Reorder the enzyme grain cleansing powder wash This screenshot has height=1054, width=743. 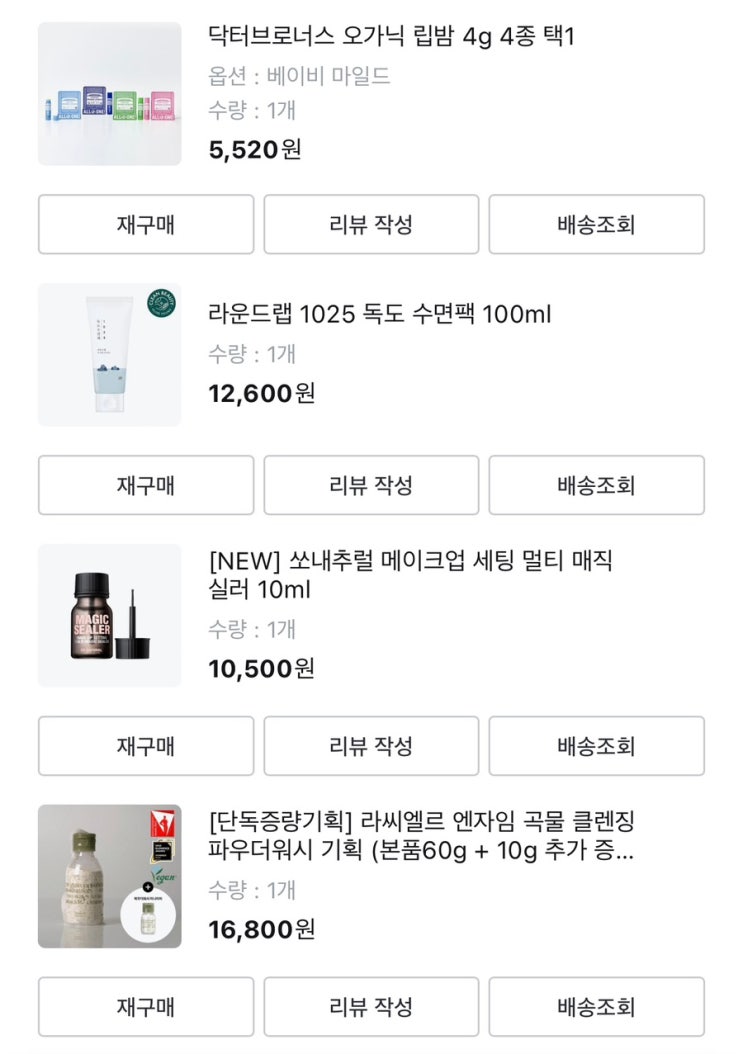click(x=146, y=1006)
